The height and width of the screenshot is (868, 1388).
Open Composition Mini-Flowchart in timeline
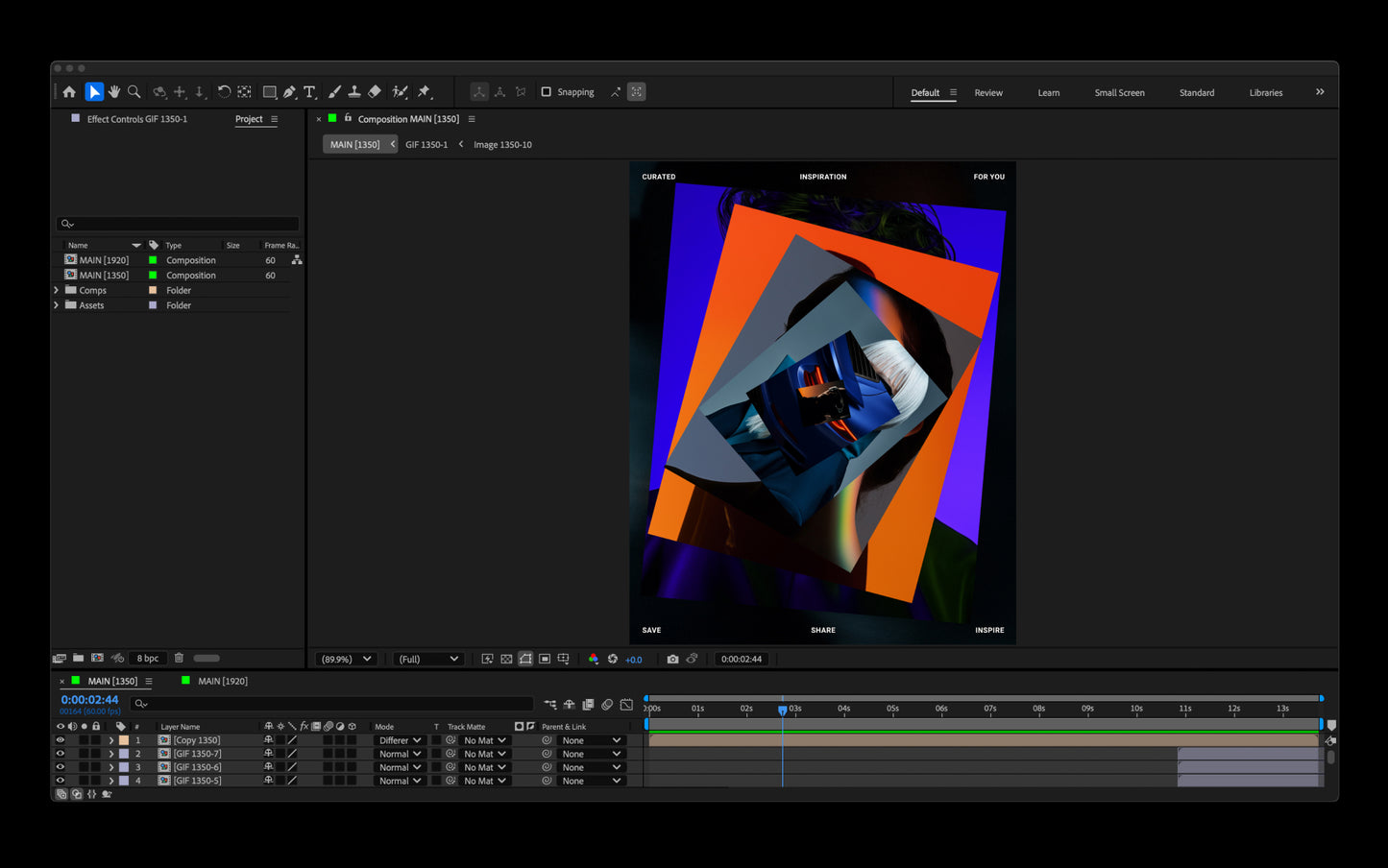coord(550,704)
